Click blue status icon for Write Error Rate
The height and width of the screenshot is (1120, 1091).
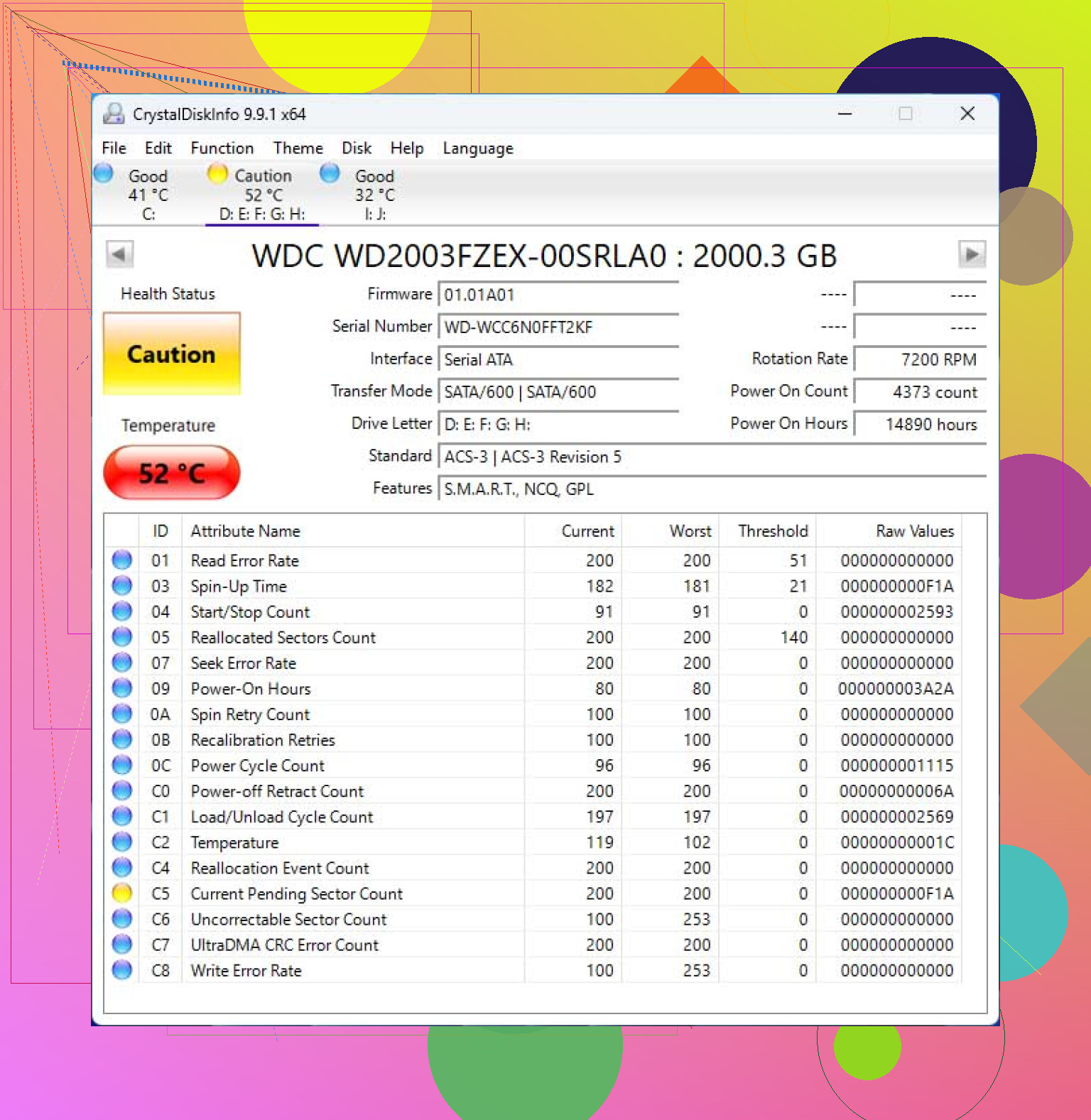point(122,969)
